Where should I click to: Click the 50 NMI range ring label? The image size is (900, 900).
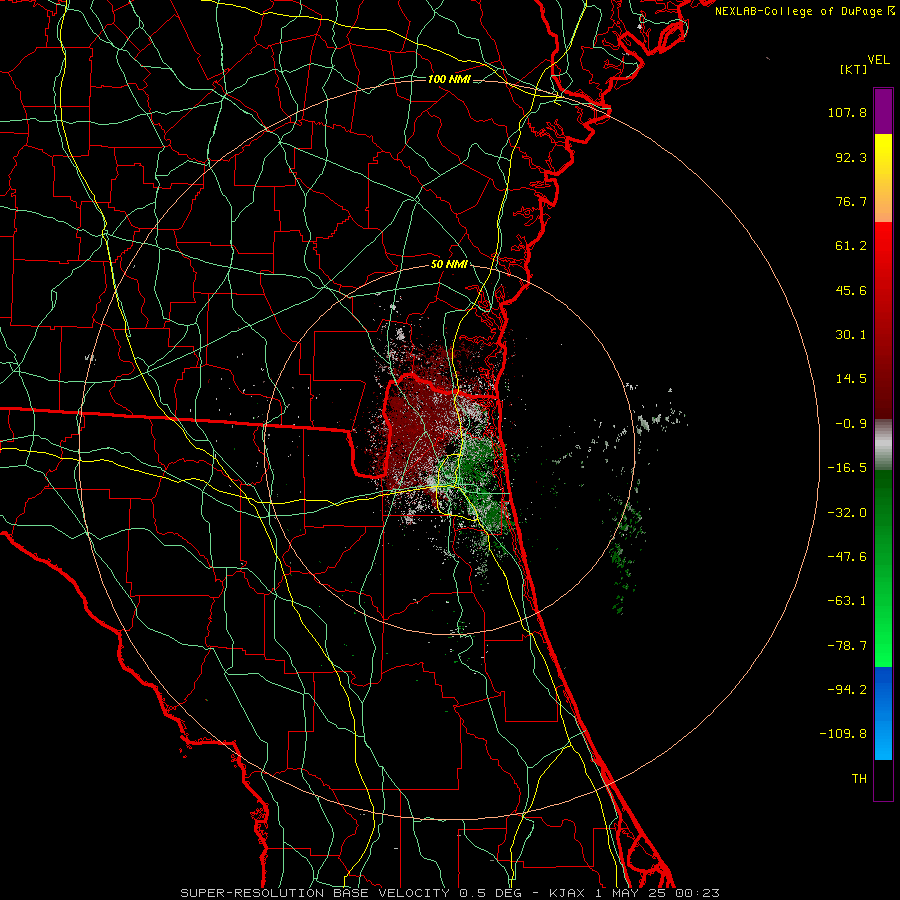[x=449, y=264]
